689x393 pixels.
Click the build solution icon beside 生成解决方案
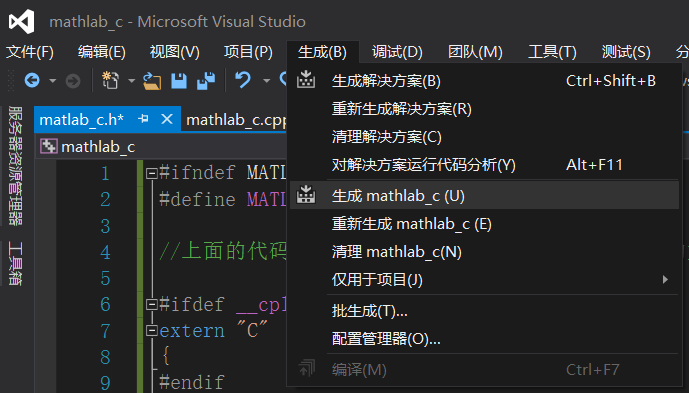[x=306, y=80]
